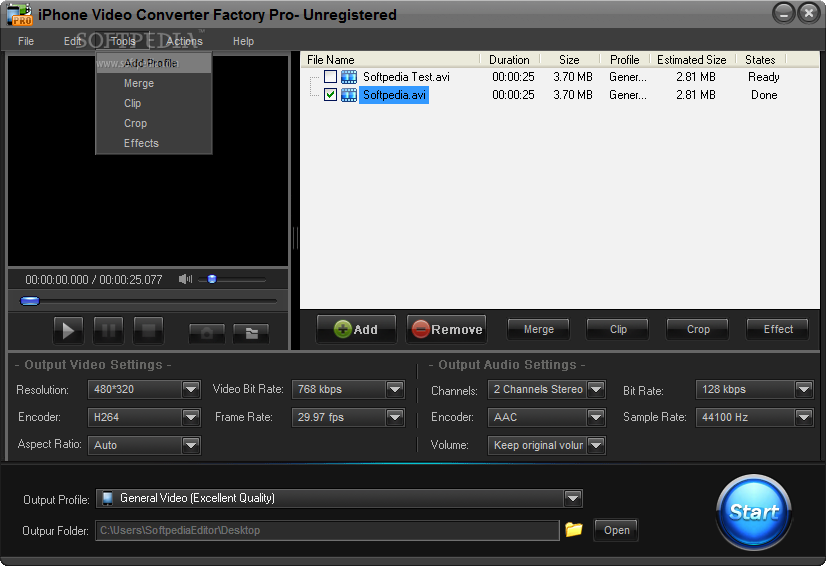Open the Help menu
The width and height of the screenshot is (826, 566).
click(243, 41)
